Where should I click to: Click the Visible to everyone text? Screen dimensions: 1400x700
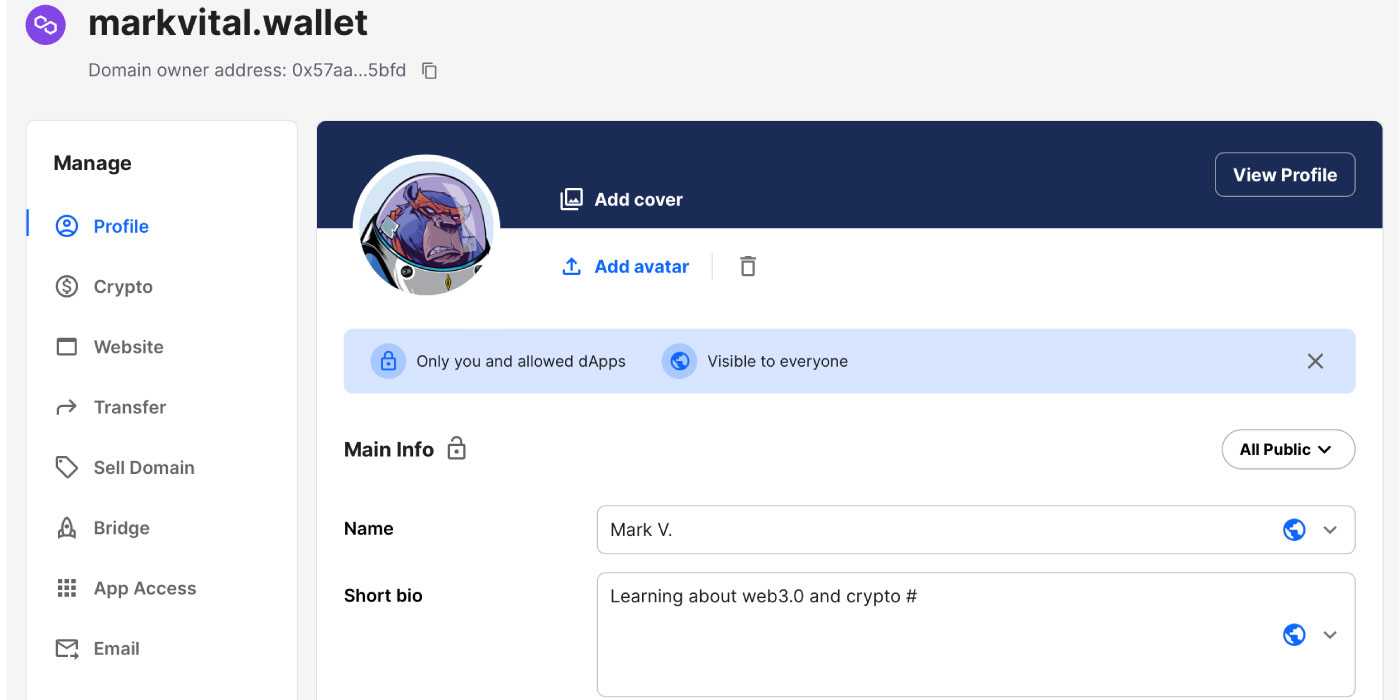[777, 361]
